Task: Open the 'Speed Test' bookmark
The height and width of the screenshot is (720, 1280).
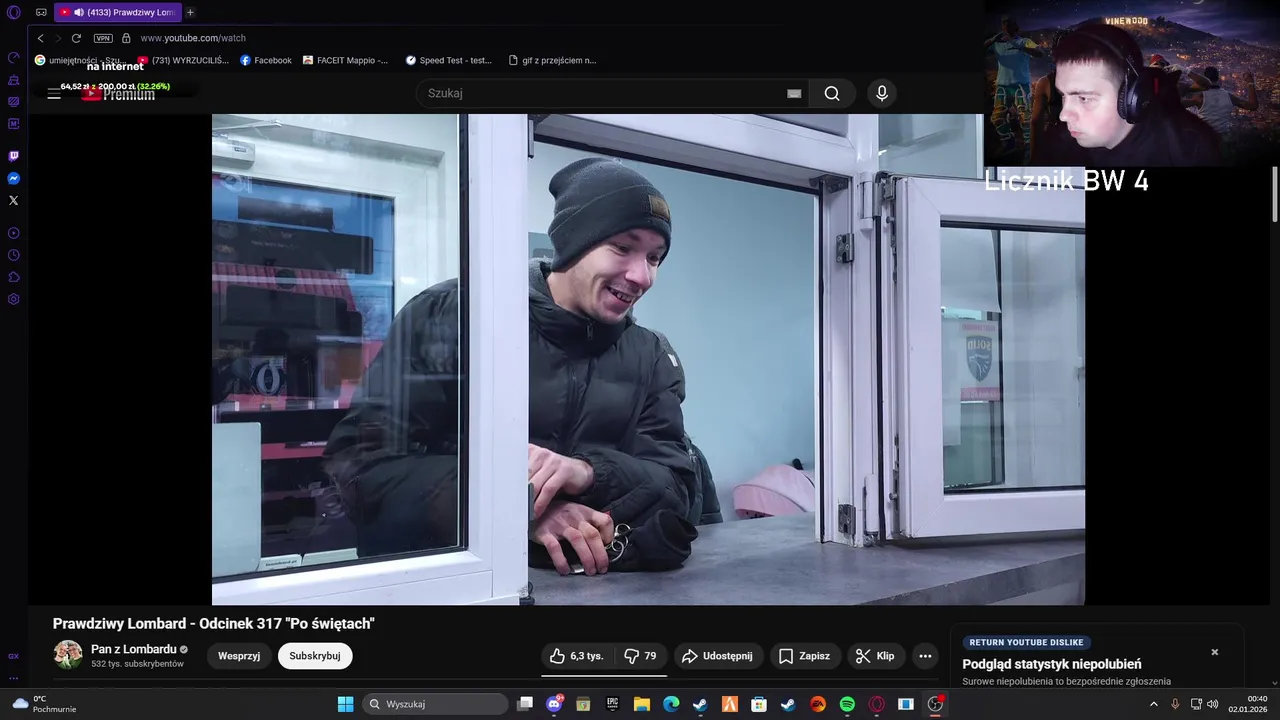Action: [x=448, y=60]
